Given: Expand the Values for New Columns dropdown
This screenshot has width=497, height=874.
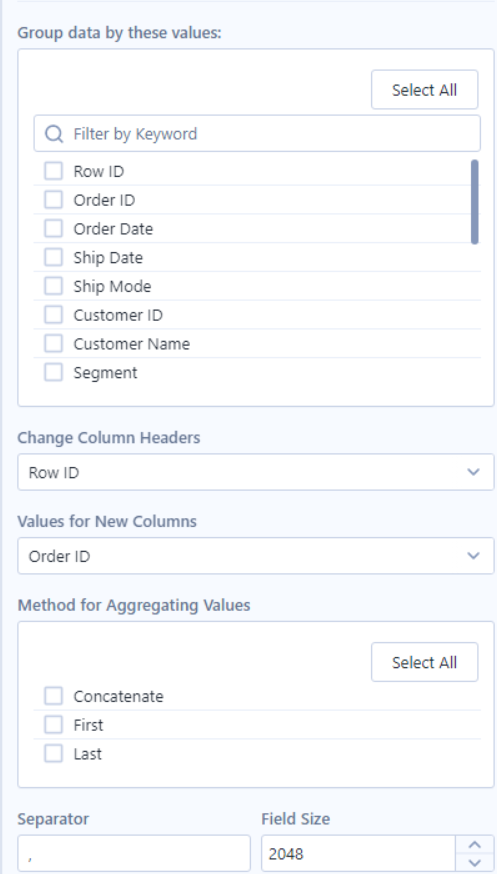Looking at the screenshot, I should pos(256,556).
